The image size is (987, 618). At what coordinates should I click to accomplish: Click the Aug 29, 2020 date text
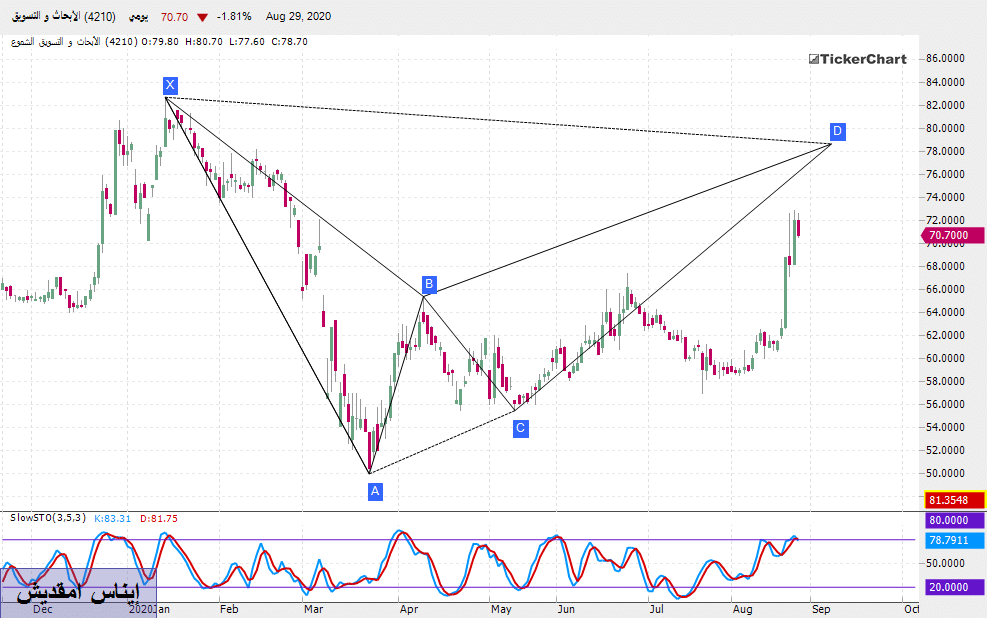[x=298, y=17]
